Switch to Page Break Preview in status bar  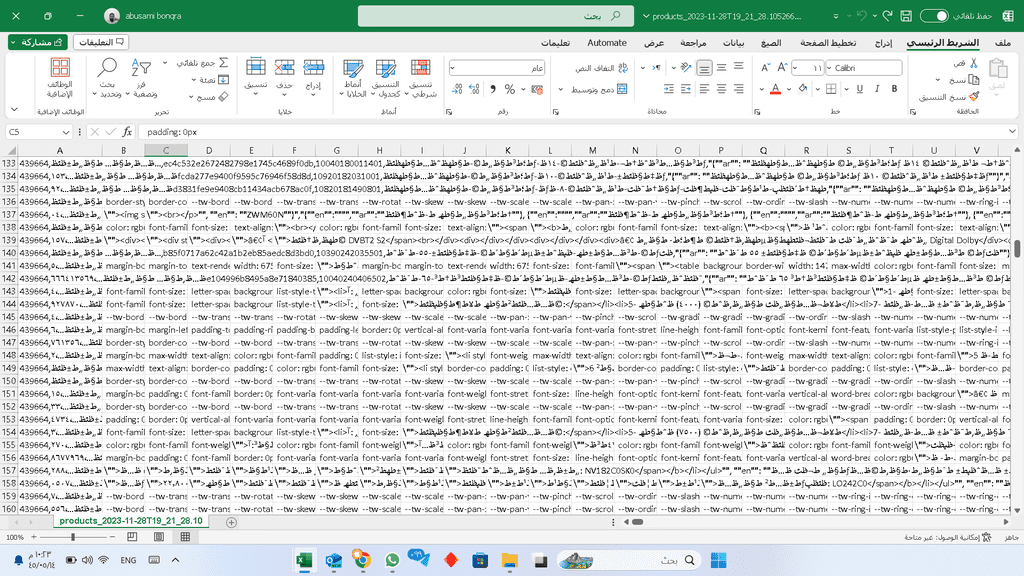(132, 536)
